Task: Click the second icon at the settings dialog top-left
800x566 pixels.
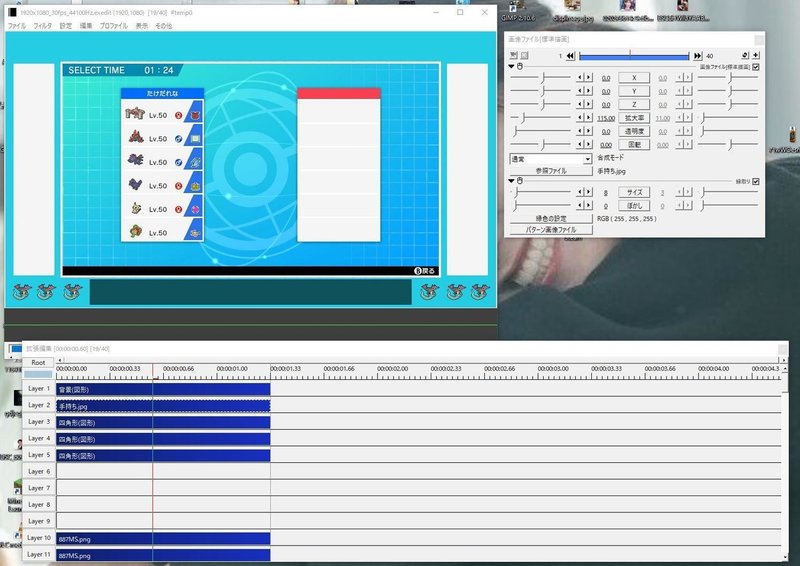Action: point(524,55)
